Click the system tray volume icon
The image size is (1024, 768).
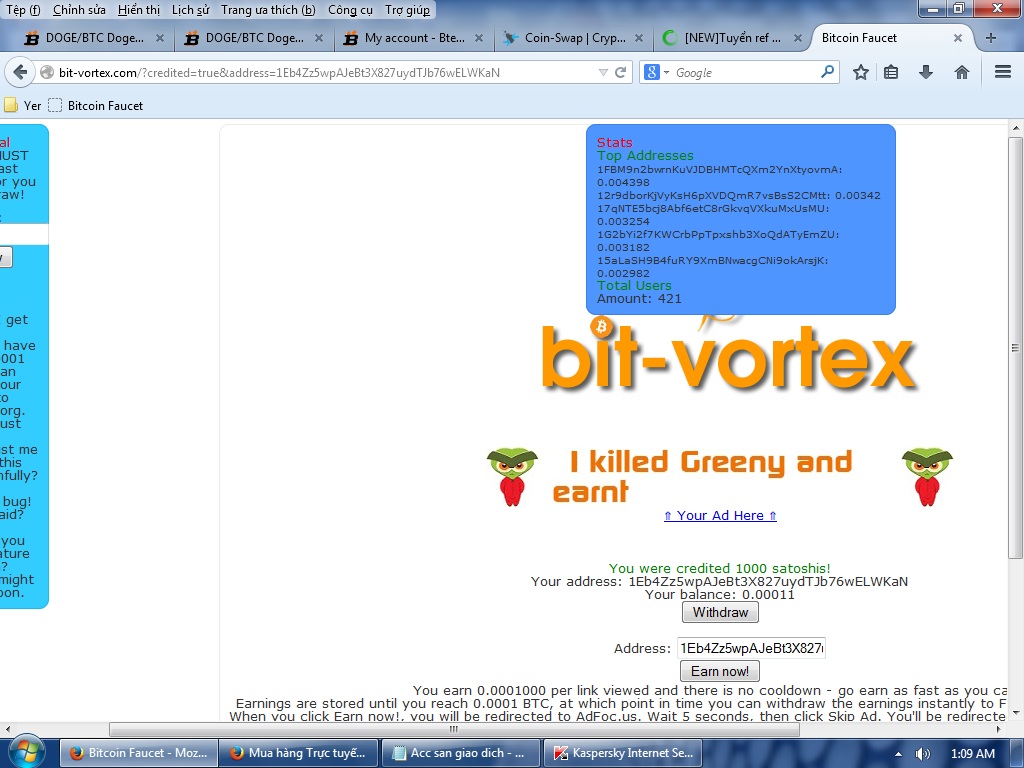[922, 754]
